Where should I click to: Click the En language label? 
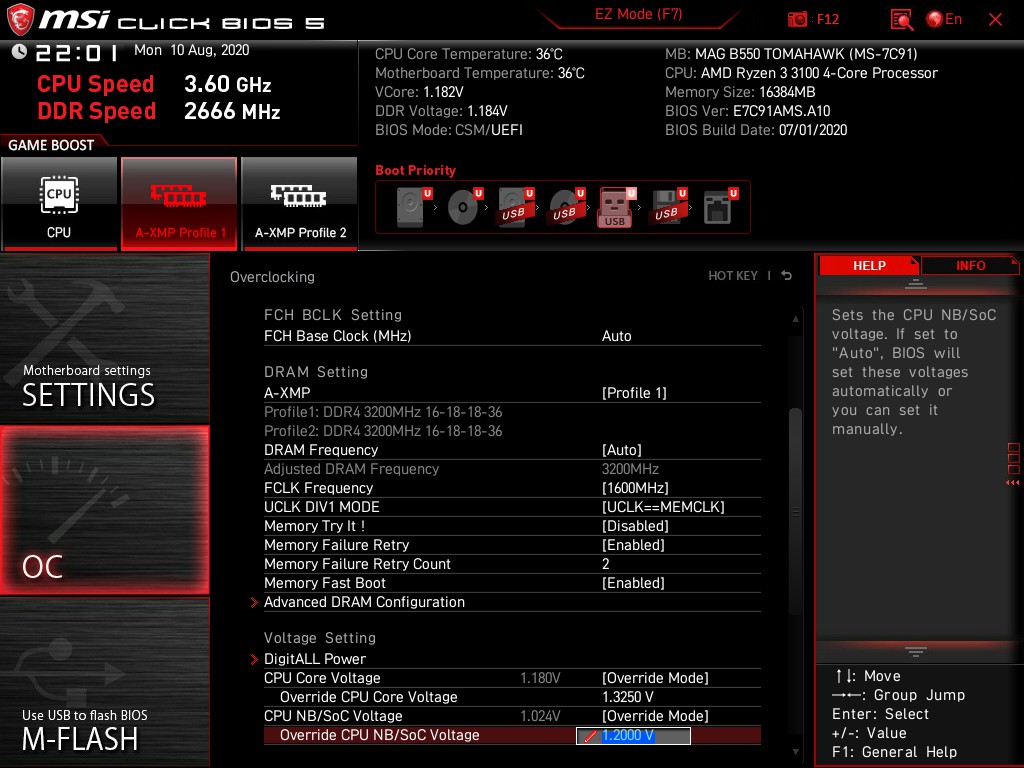[x=953, y=20]
